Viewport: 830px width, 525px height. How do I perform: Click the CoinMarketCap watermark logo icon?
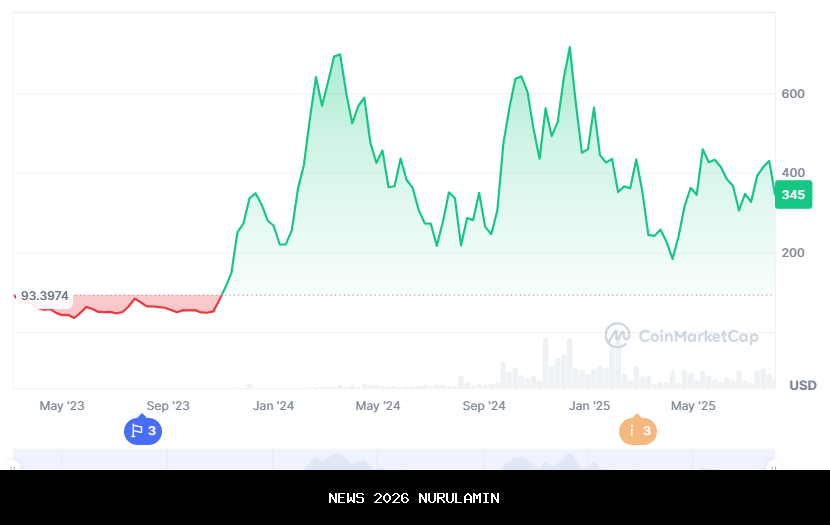(617, 336)
